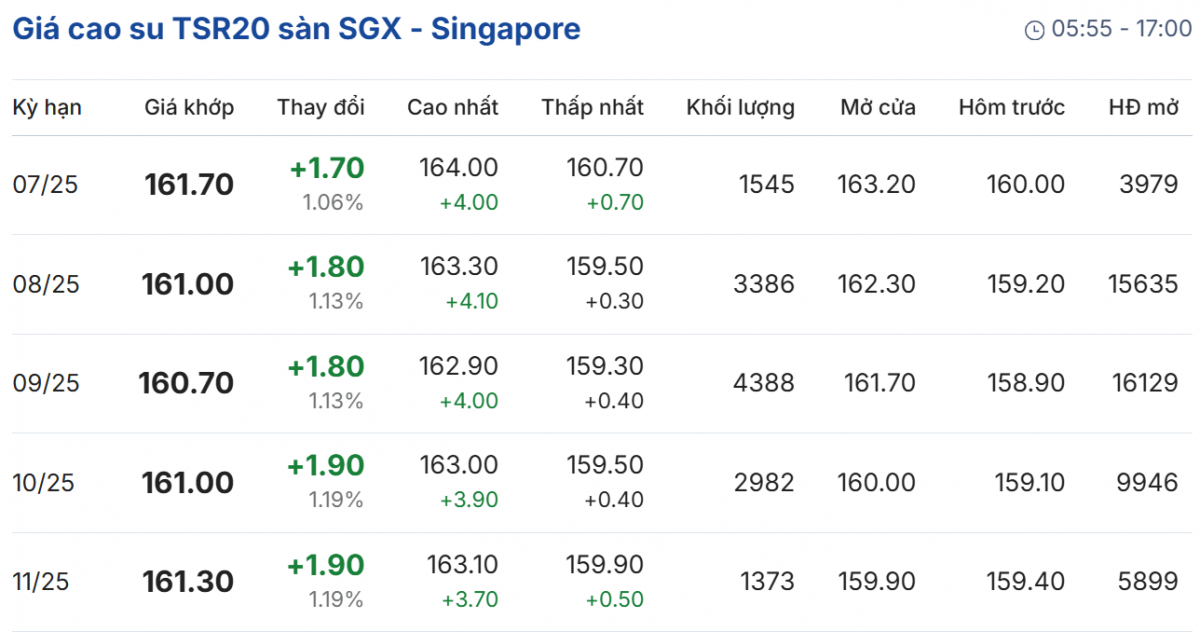Click the Thay đổi column header
The width and height of the screenshot is (1200, 632).
click(321, 108)
